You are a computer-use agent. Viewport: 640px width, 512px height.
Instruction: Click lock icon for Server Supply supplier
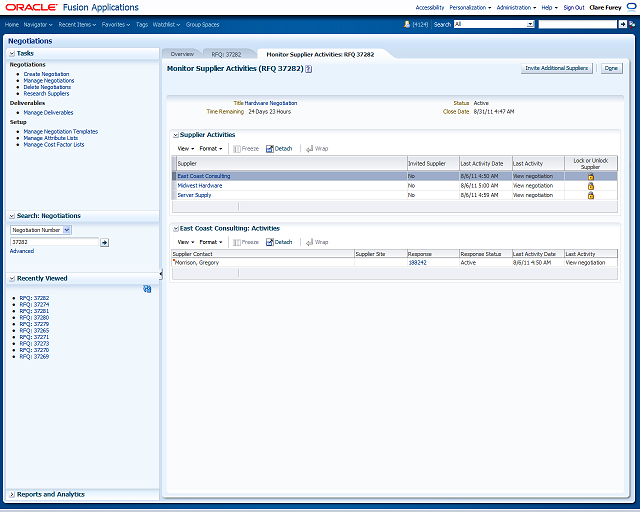(x=590, y=196)
